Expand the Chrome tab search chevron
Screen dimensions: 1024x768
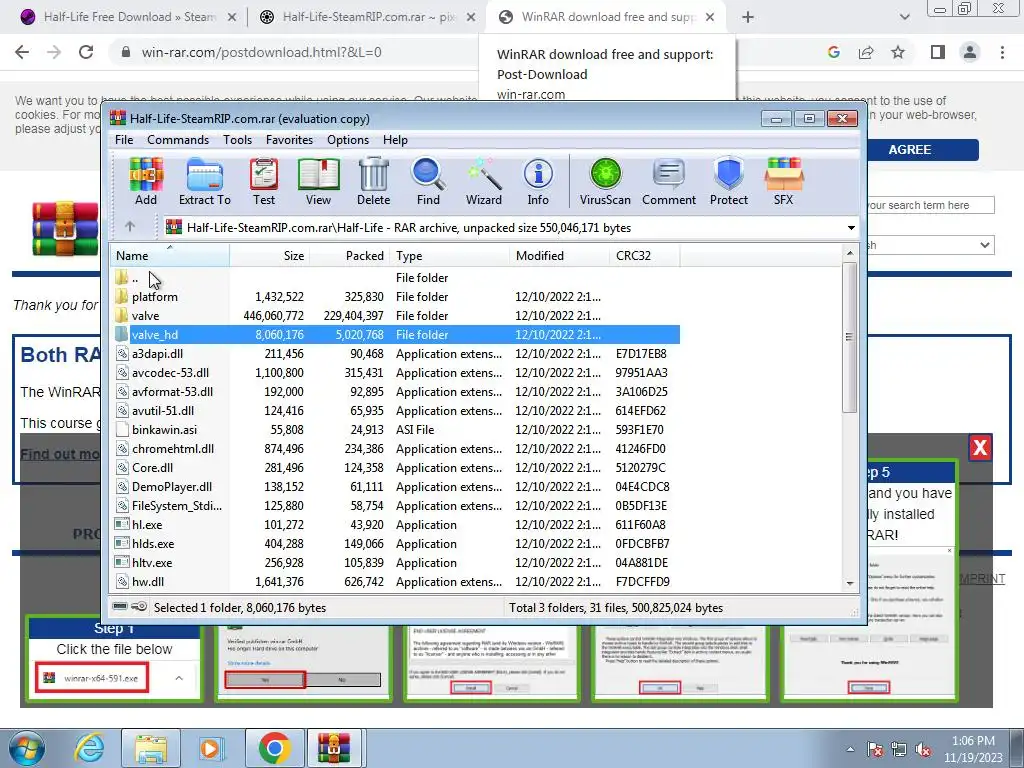click(904, 17)
